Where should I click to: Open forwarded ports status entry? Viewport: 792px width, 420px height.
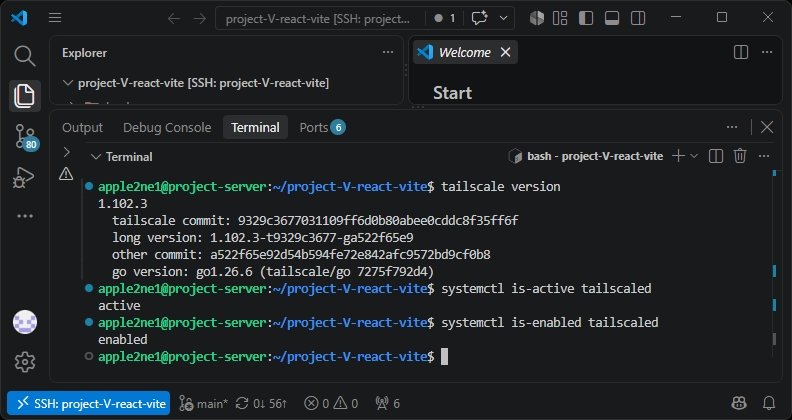(387, 403)
